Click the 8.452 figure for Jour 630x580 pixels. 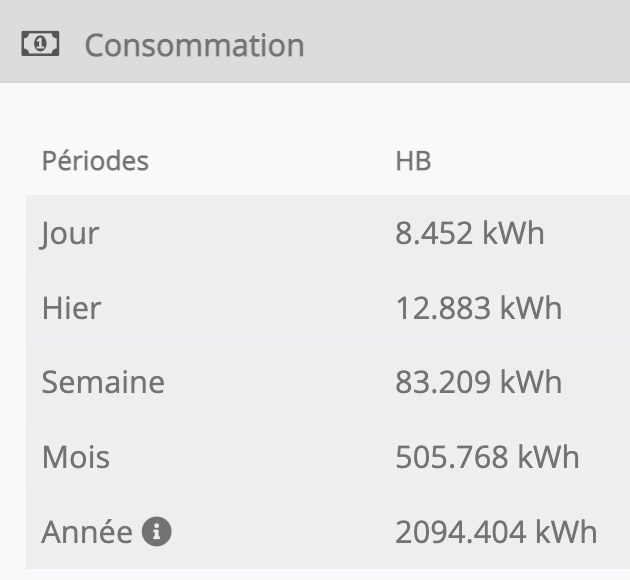pos(433,234)
